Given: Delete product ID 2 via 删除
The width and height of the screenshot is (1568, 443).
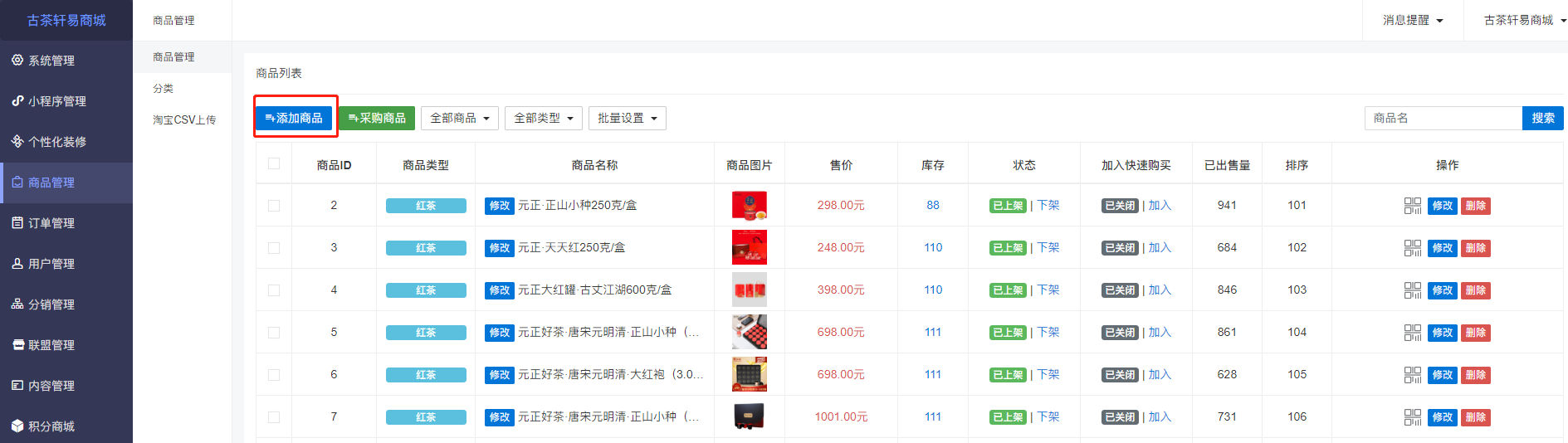Looking at the screenshot, I should pos(1476,206).
